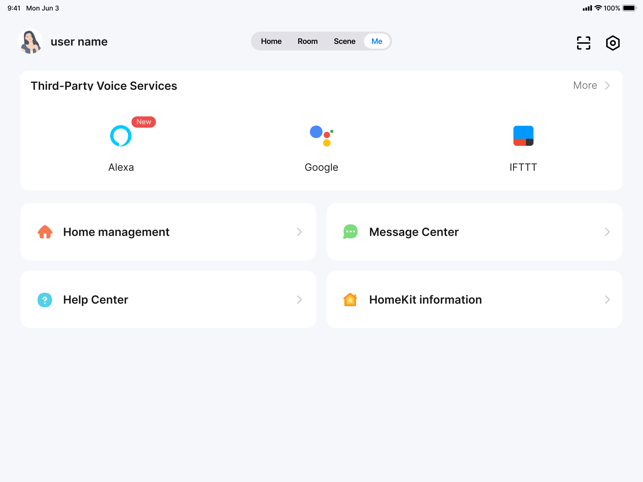
Task: Expand Message Center via its chevron
Action: point(607,232)
